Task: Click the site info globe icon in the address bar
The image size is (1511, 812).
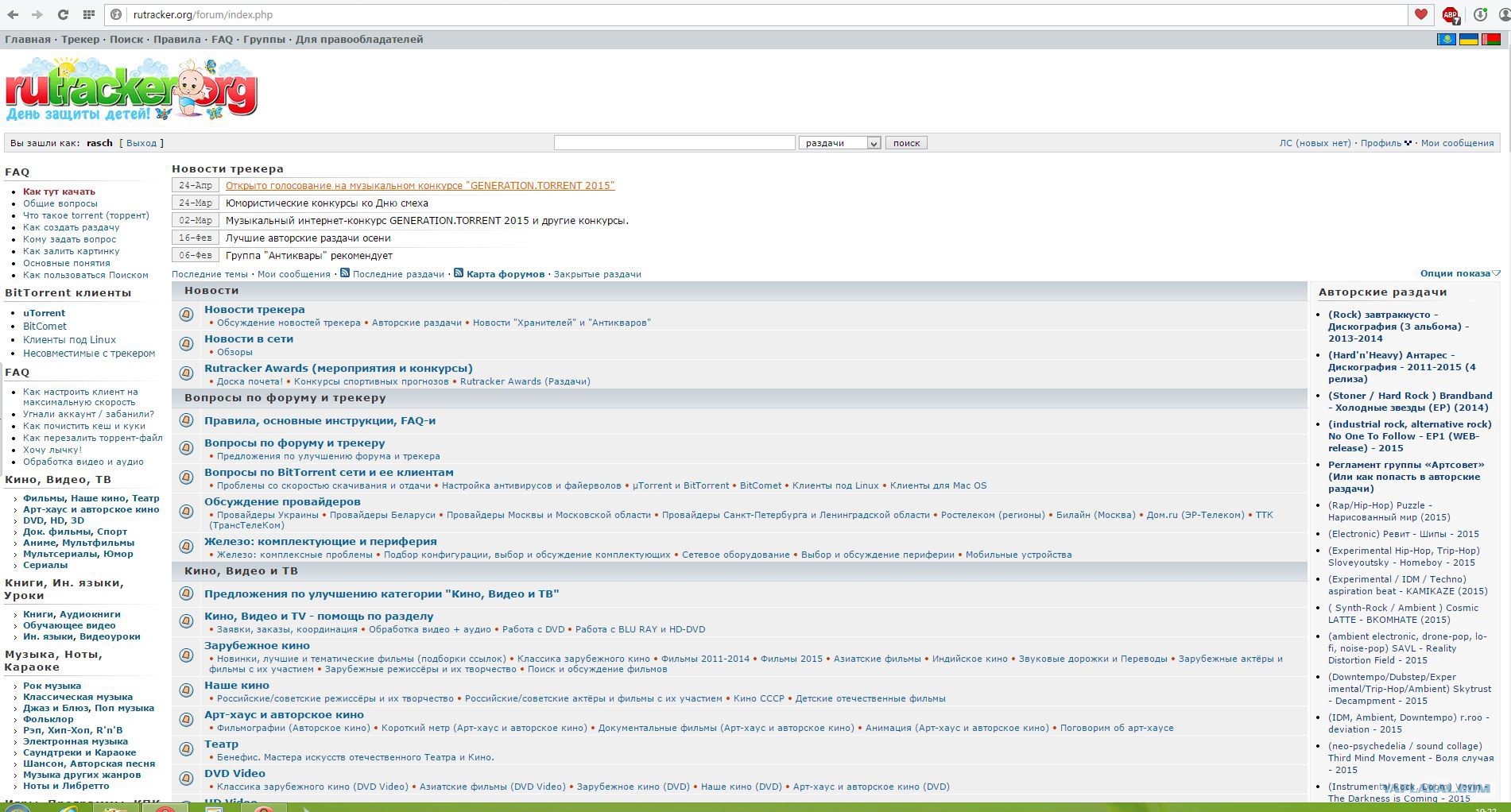Action: click(116, 14)
